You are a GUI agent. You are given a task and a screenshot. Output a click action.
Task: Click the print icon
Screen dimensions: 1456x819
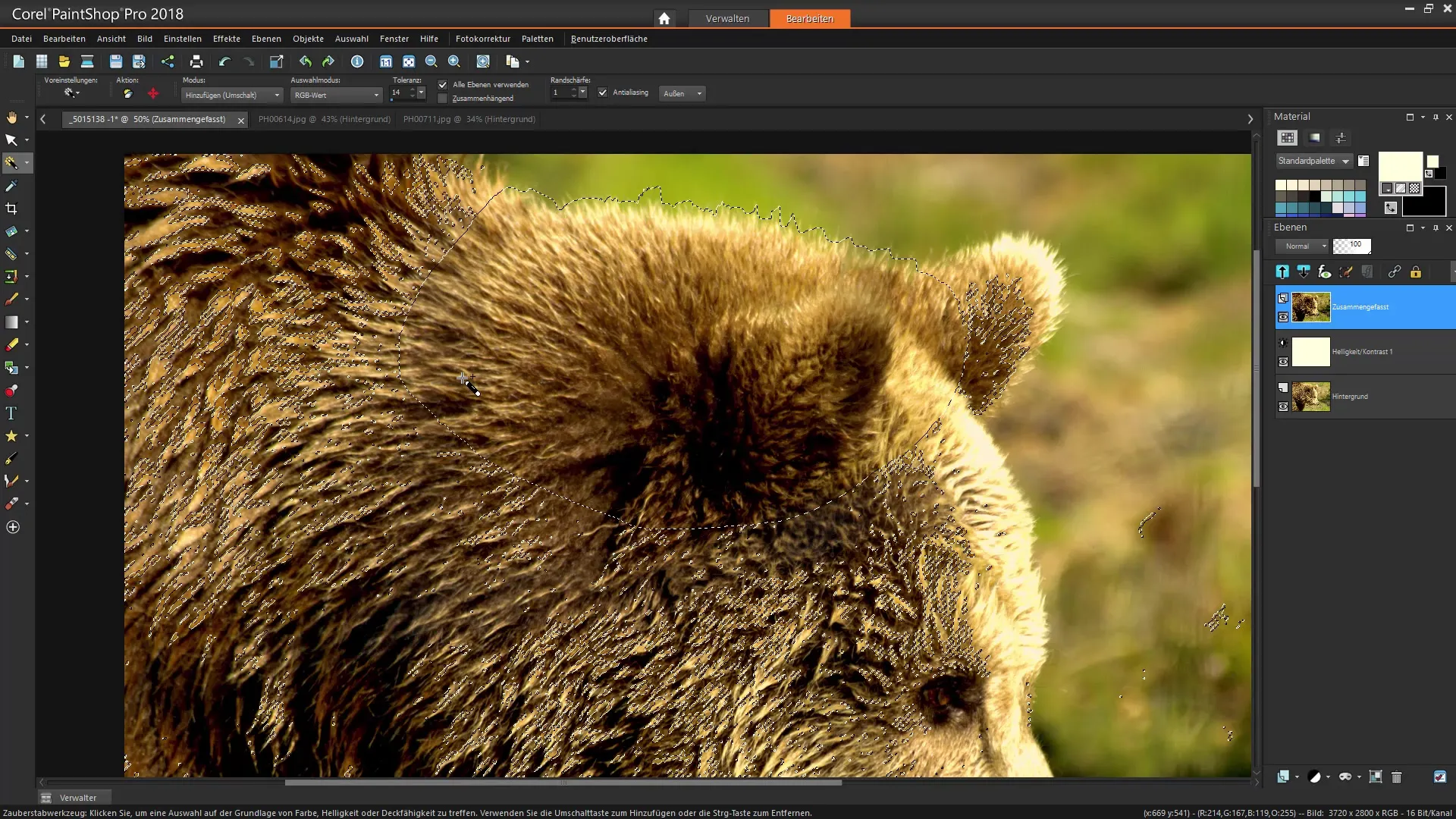point(196,61)
